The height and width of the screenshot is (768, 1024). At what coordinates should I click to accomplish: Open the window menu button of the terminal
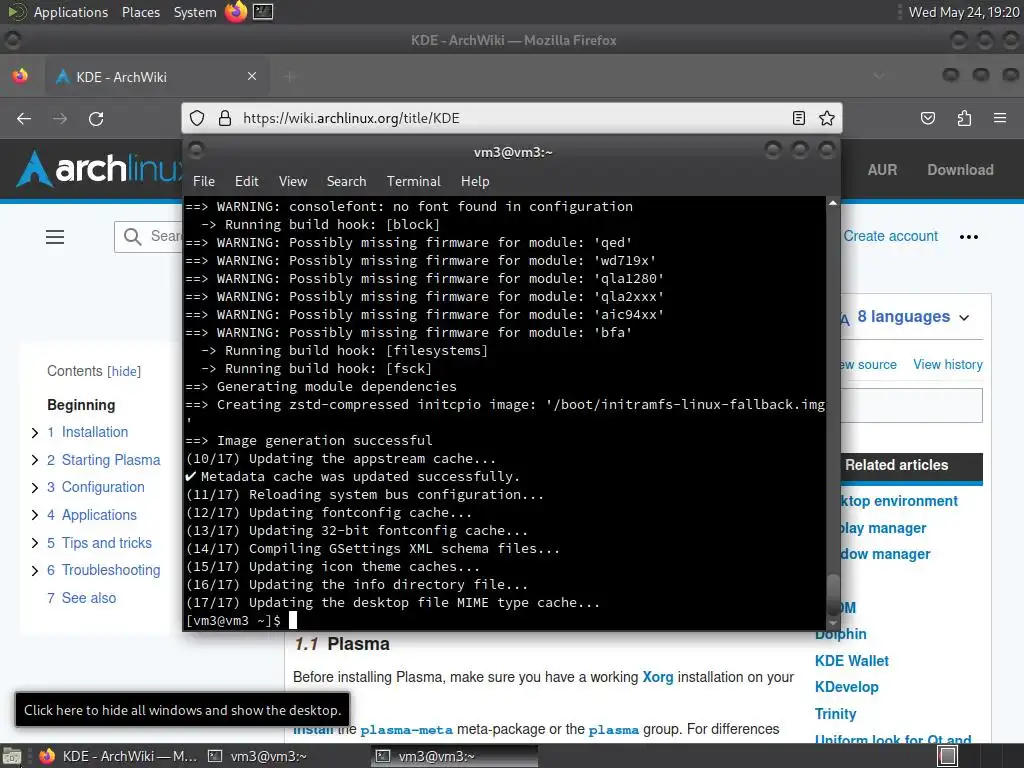pyautogui.click(x=196, y=151)
